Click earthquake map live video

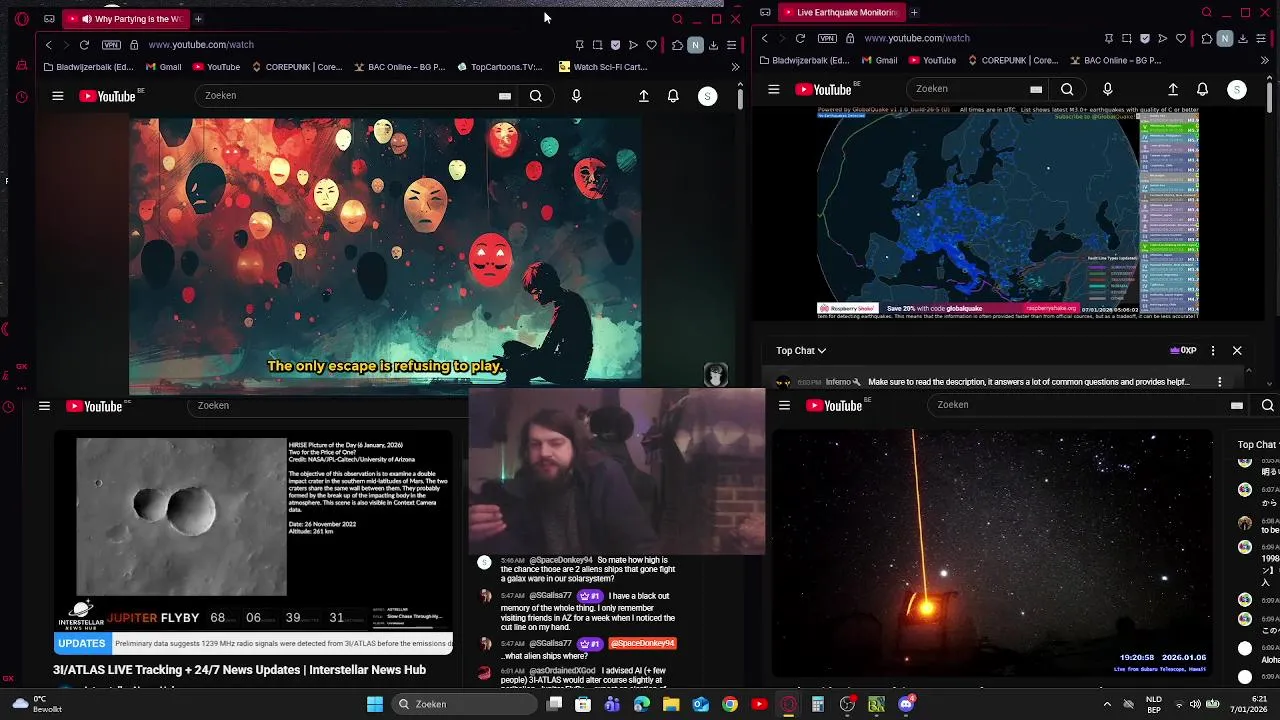1008,213
